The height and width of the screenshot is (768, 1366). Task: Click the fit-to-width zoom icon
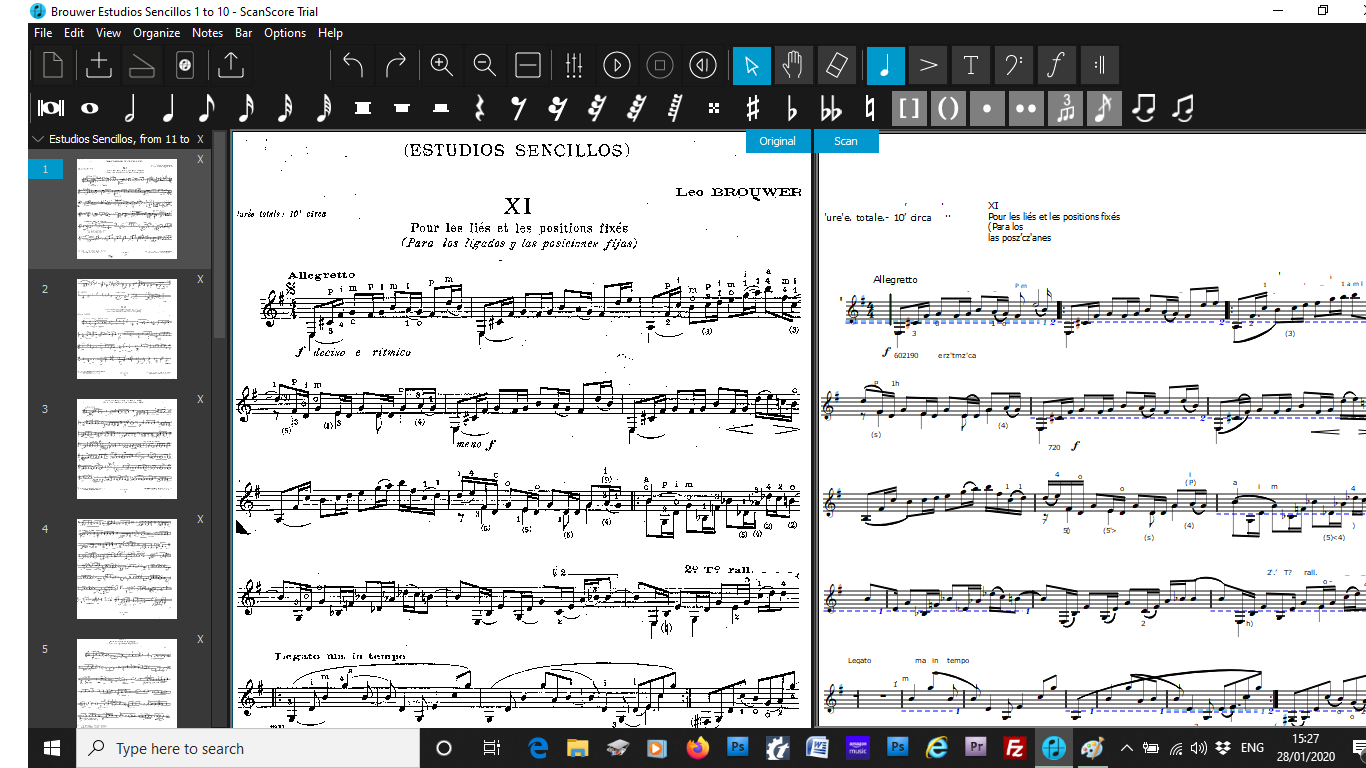(528, 66)
